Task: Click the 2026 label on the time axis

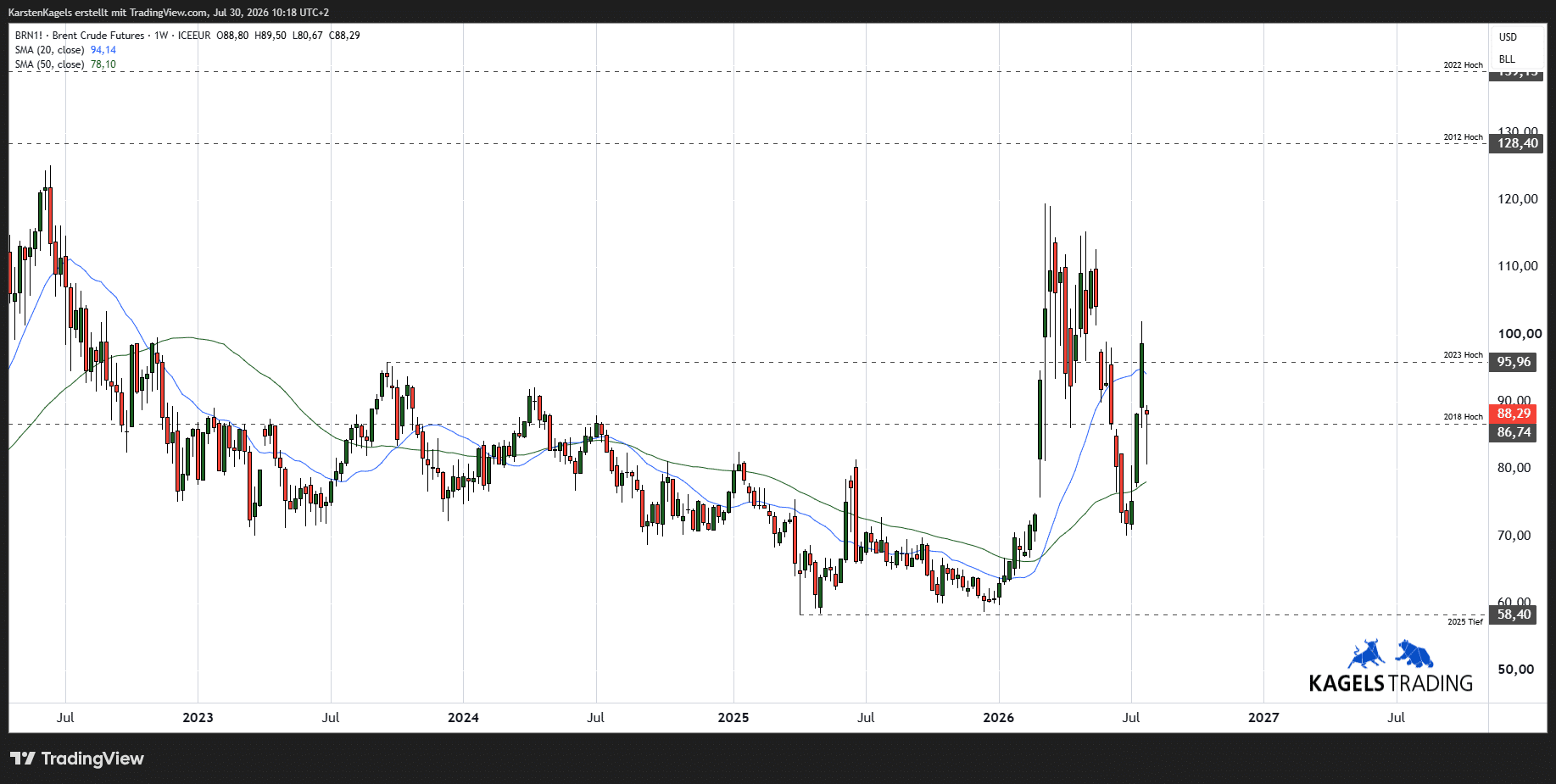Action: (x=999, y=718)
